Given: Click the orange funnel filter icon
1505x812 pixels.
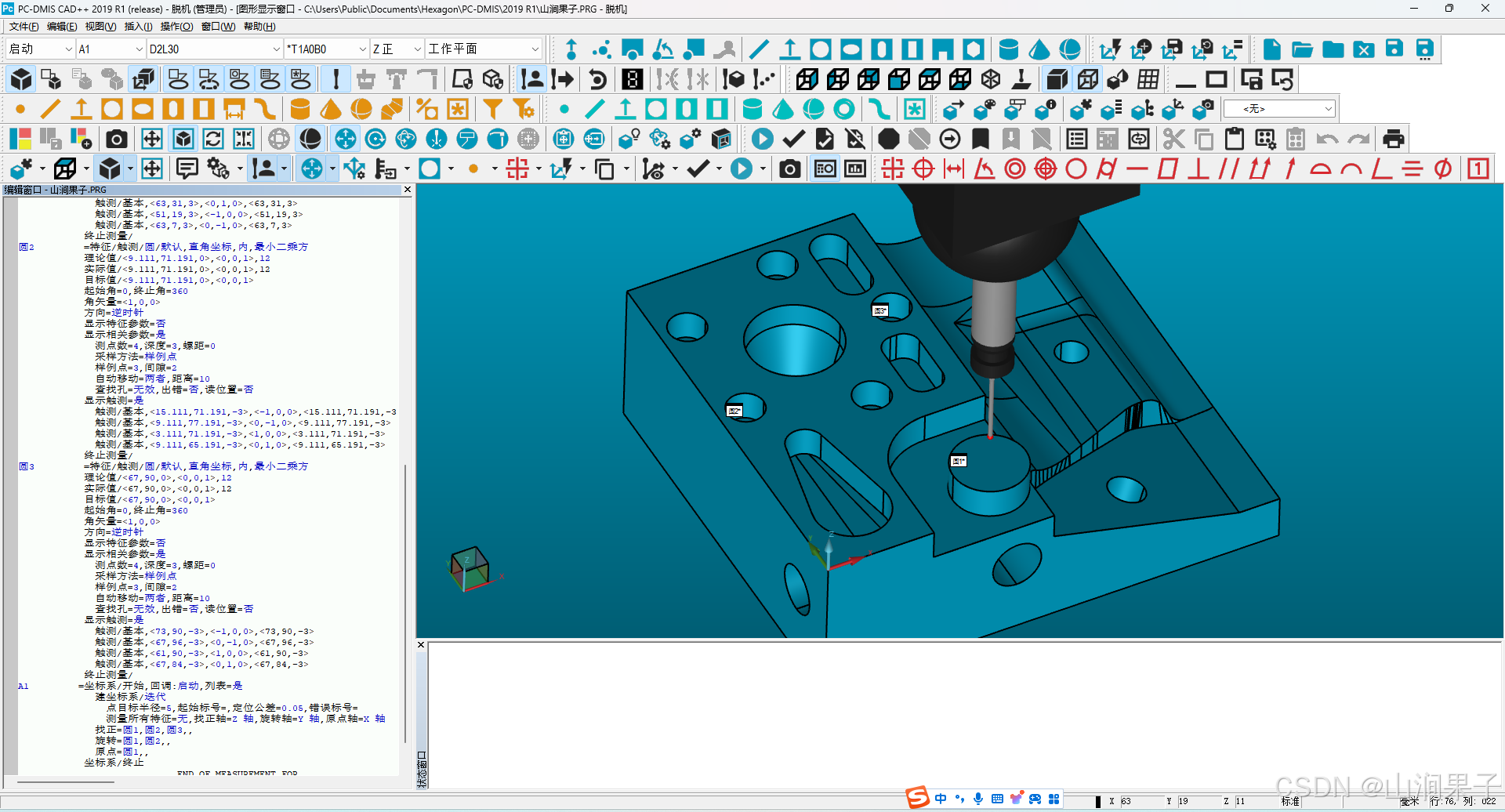Looking at the screenshot, I should click(492, 109).
